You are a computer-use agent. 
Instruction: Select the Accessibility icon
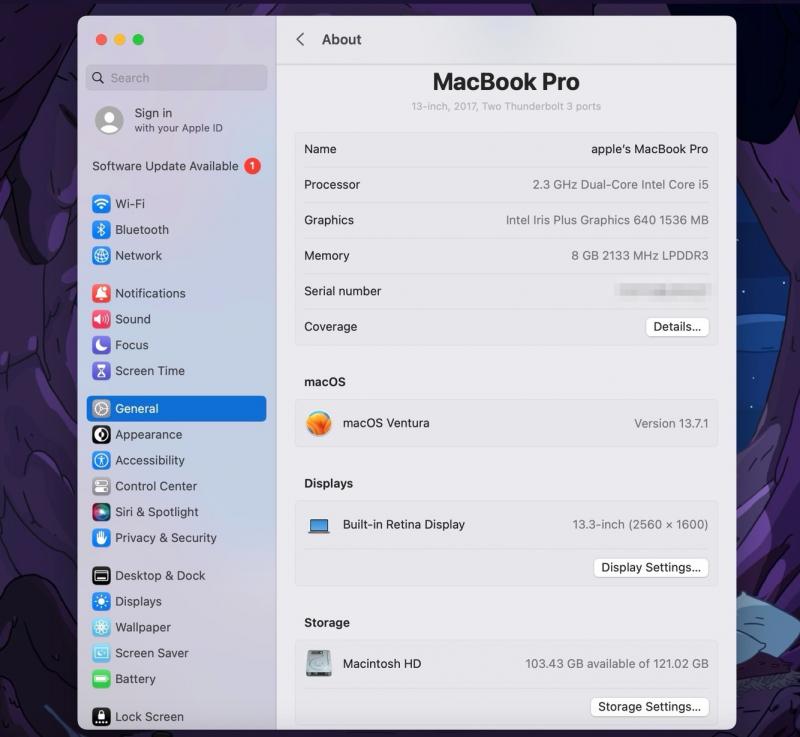click(101, 461)
